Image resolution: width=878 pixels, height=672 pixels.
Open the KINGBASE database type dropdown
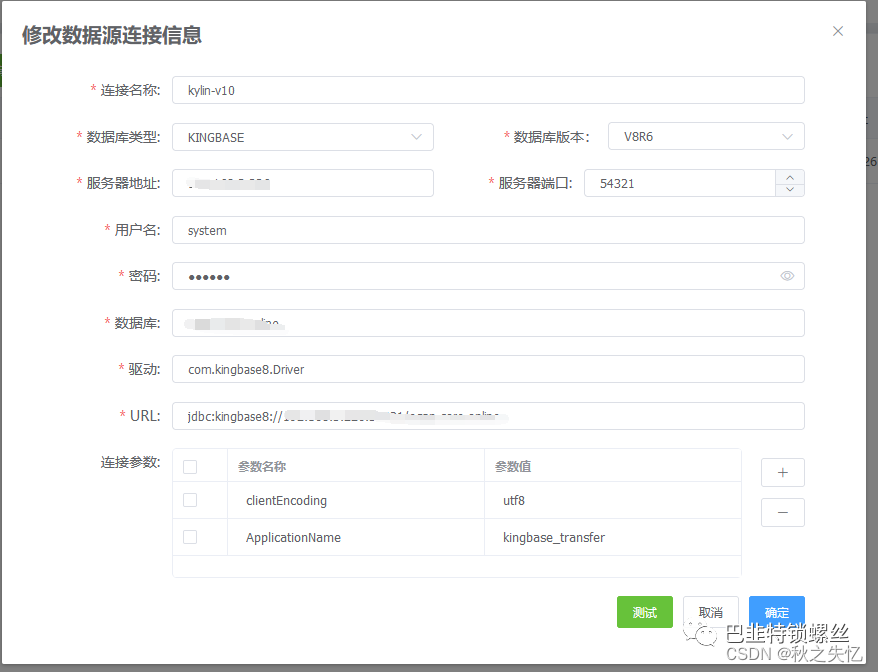click(x=302, y=137)
